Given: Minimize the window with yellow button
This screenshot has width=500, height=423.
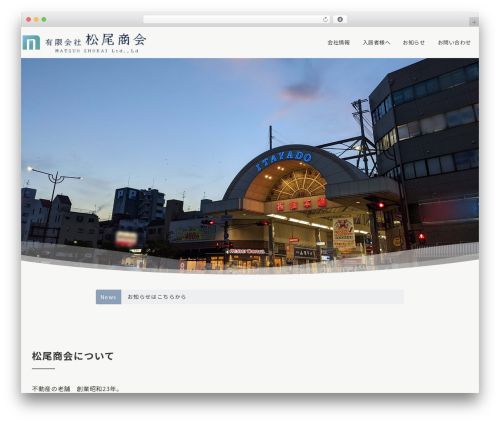Looking at the screenshot, I should pyautogui.click(x=36, y=20).
